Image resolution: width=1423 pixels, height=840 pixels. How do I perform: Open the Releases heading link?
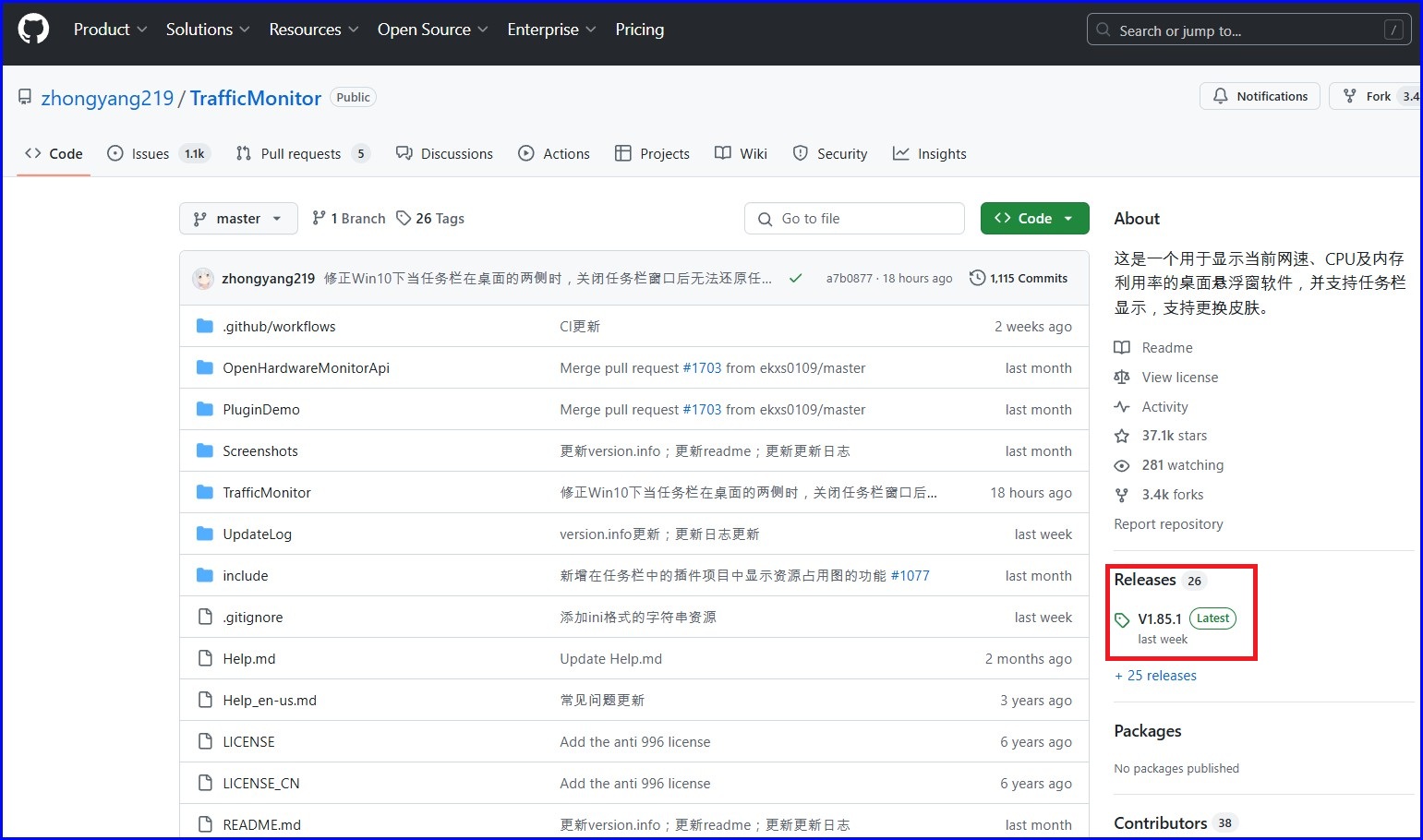tap(1160, 580)
